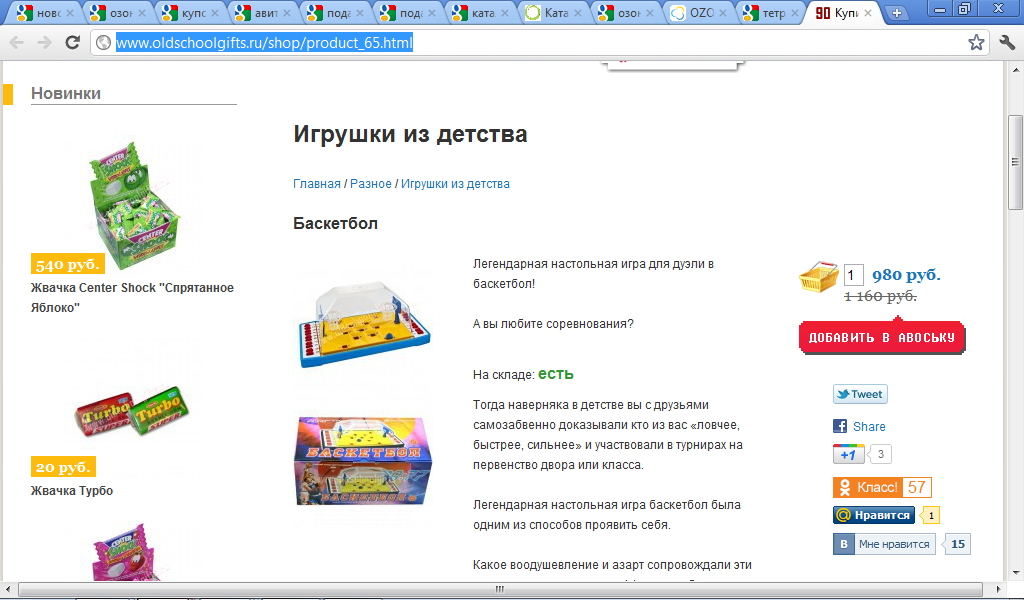The width and height of the screenshot is (1024, 600).
Task: Open a new browser tab
Action: click(x=897, y=13)
